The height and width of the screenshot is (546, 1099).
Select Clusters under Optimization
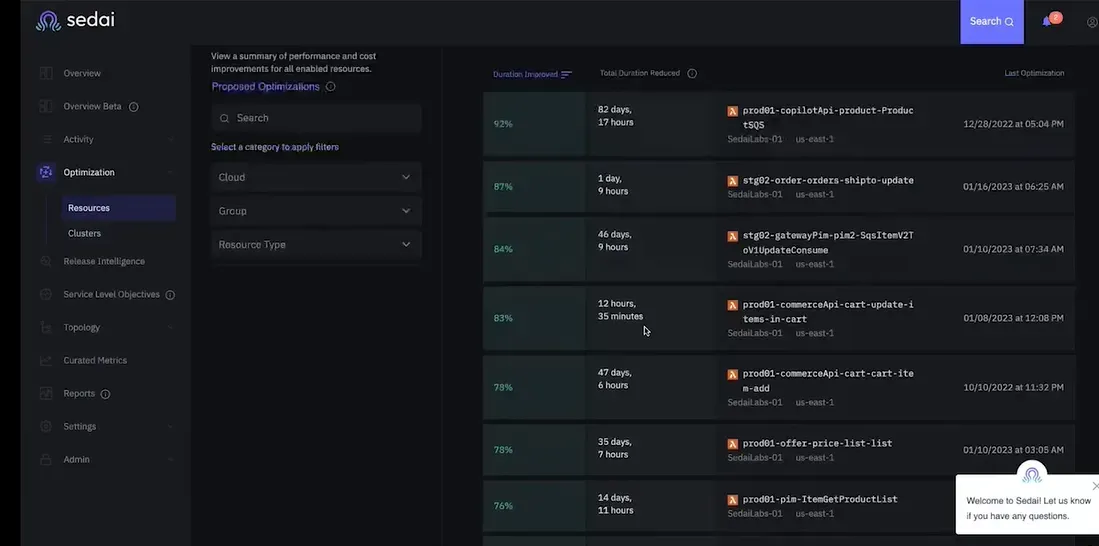point(84,233)
